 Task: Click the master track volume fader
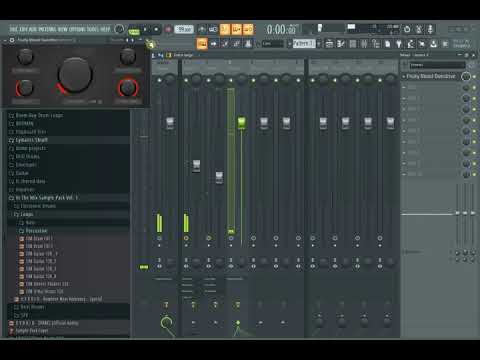point(170,123)
